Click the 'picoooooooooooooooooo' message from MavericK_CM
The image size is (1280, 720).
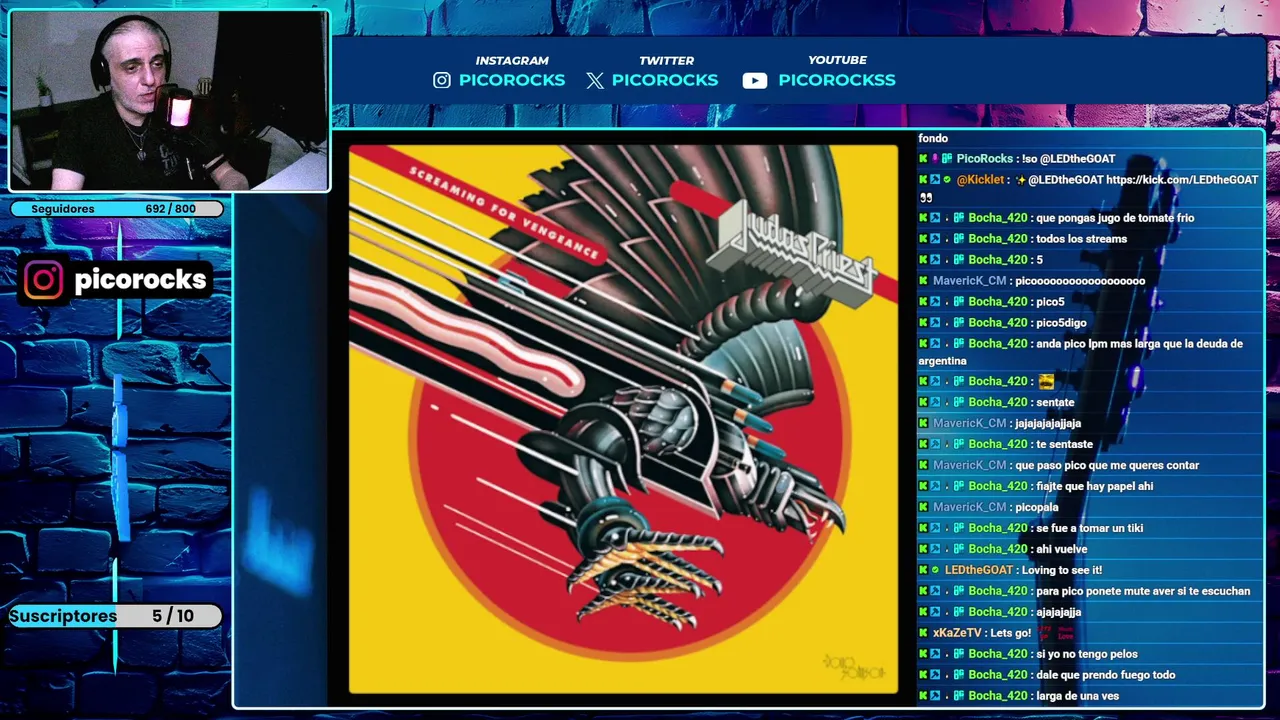[1079, 281]
